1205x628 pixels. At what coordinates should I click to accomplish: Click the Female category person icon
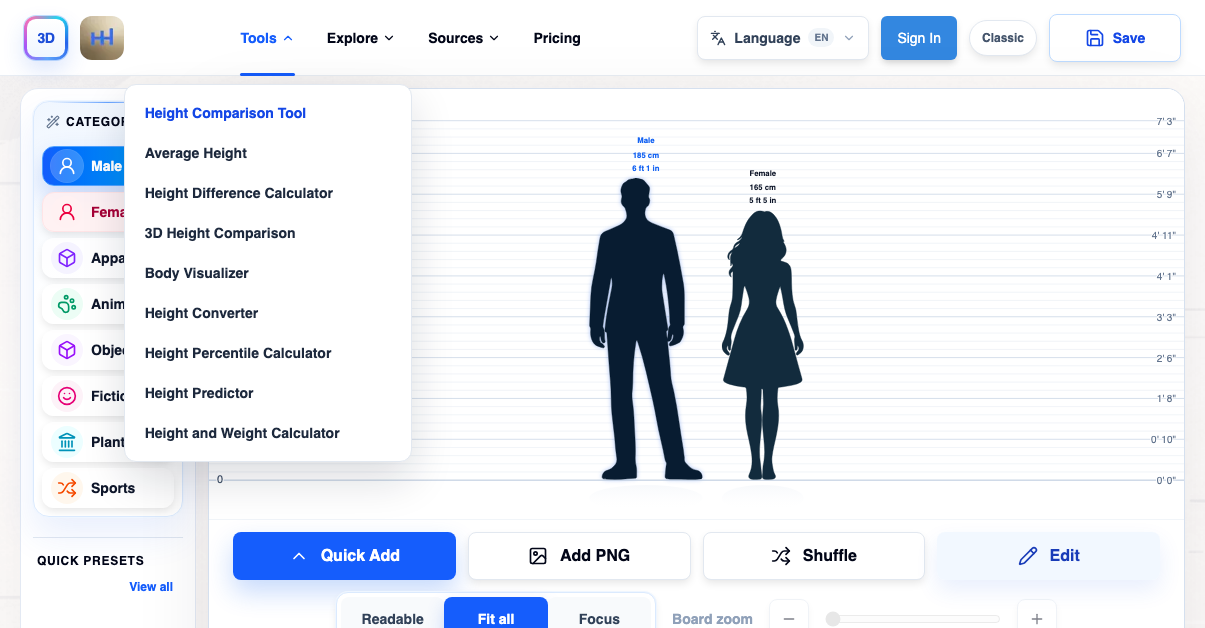pos(67,212)
